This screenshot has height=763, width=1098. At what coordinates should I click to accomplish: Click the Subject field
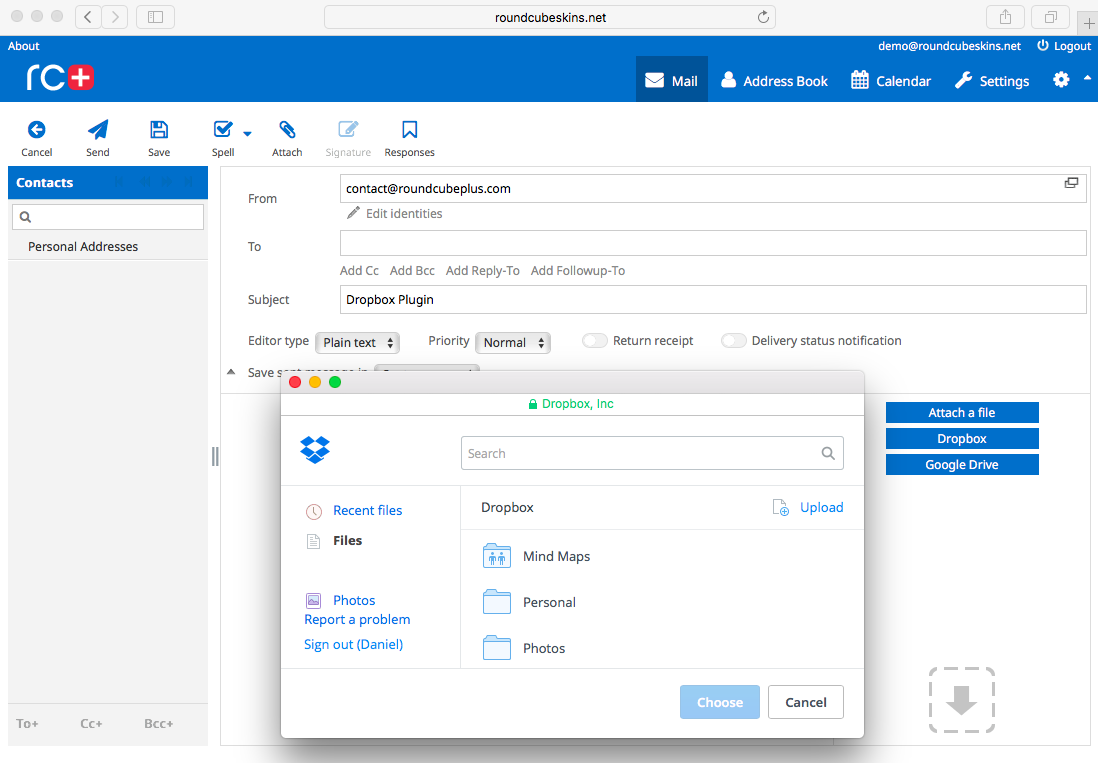[x=713, y=300]
